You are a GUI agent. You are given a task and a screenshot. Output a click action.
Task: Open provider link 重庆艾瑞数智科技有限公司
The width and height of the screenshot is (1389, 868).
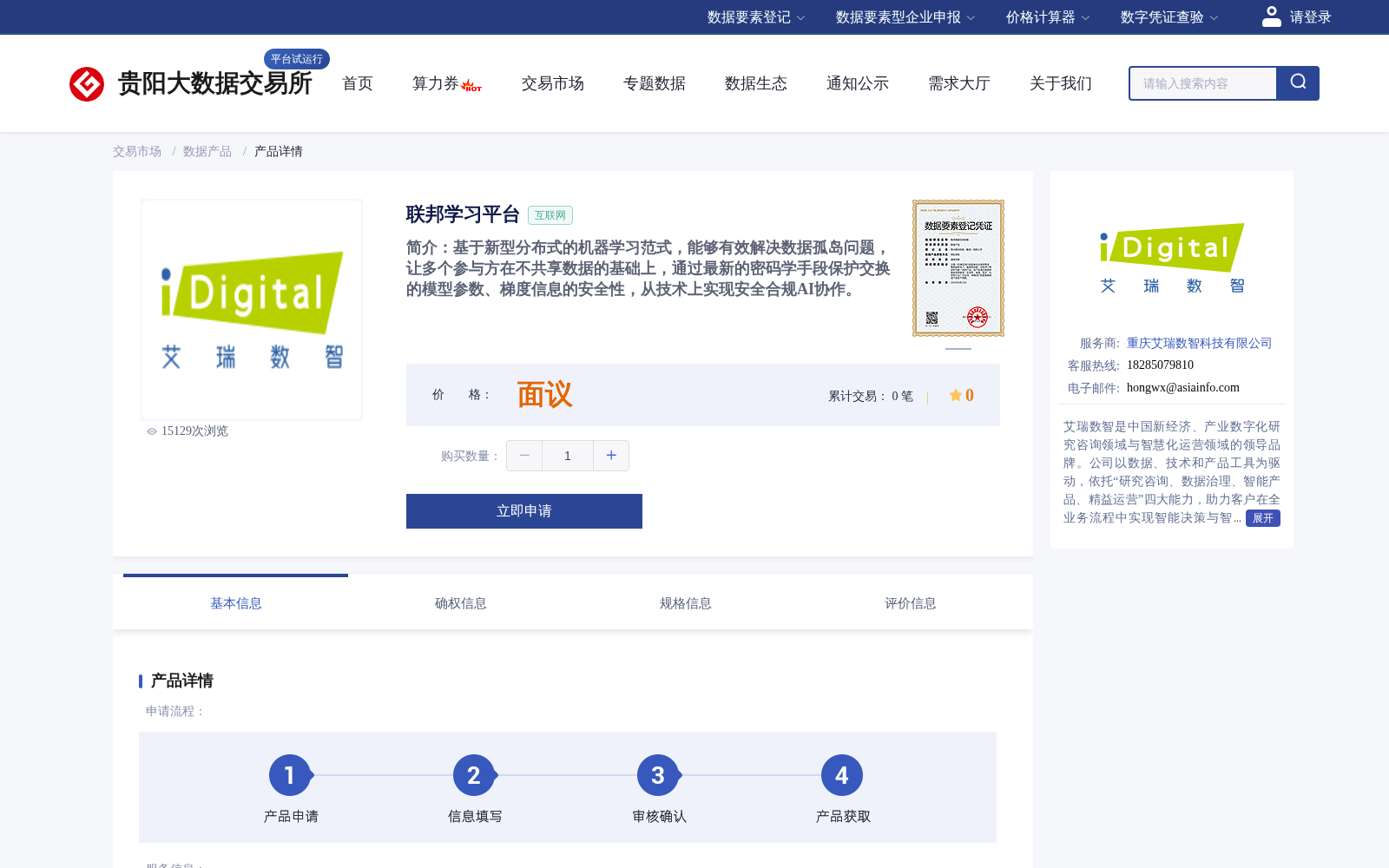[x=1199, y=343]
